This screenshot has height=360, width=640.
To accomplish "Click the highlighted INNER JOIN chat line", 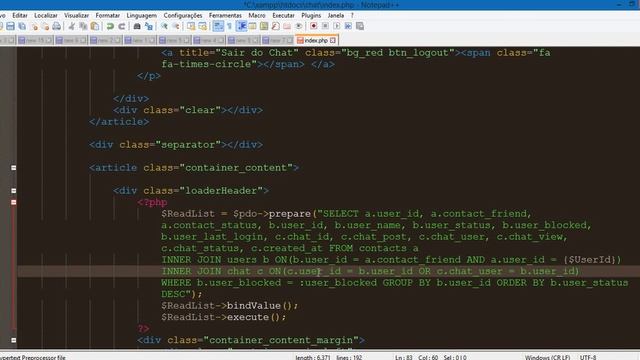I will (x=328, y=271).
